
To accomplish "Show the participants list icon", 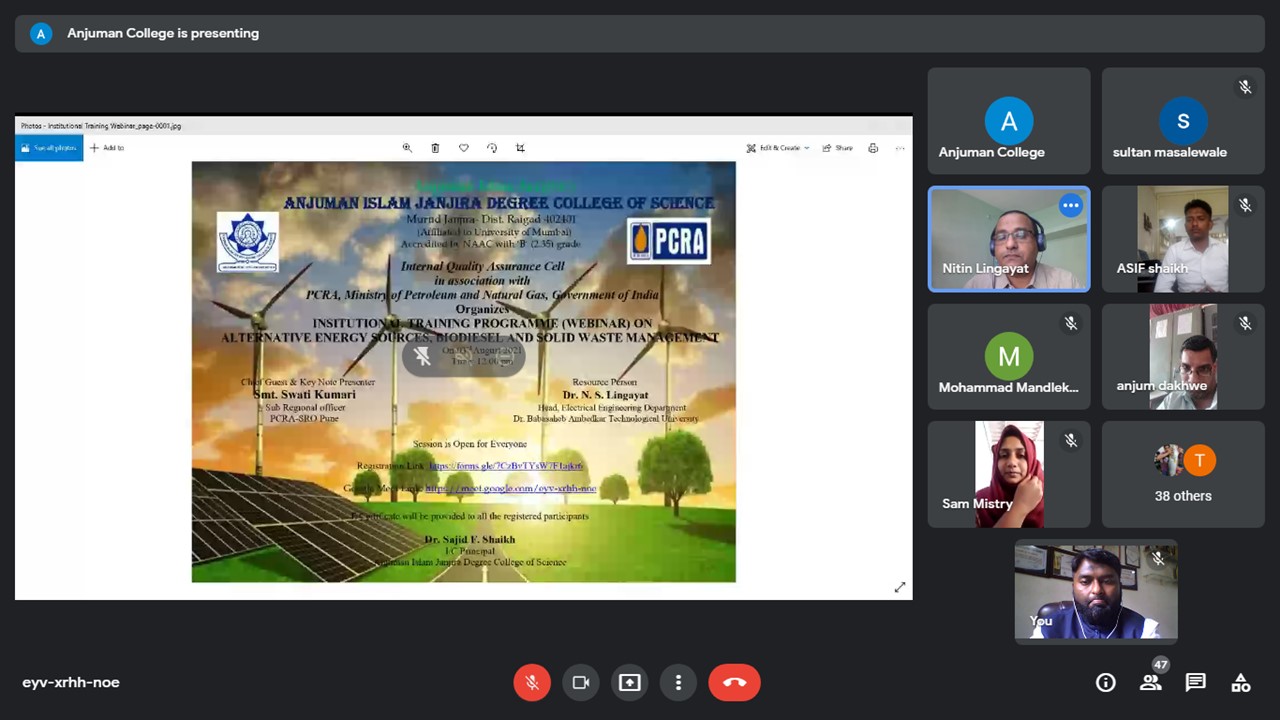I will point(1151,682).
